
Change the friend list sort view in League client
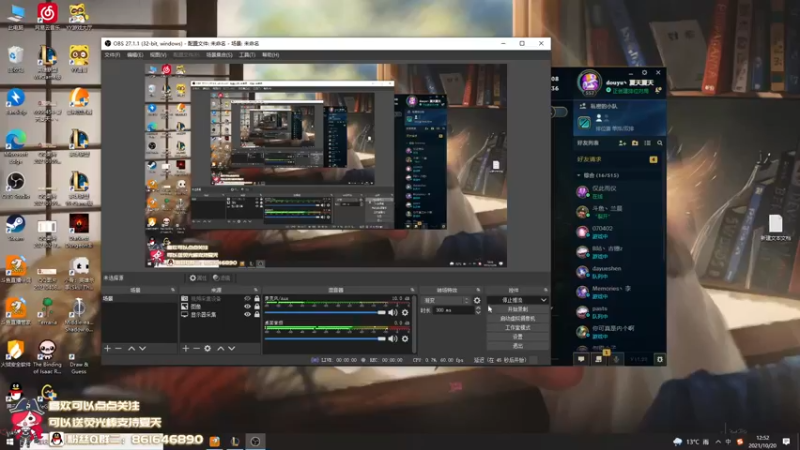point(647,143)
